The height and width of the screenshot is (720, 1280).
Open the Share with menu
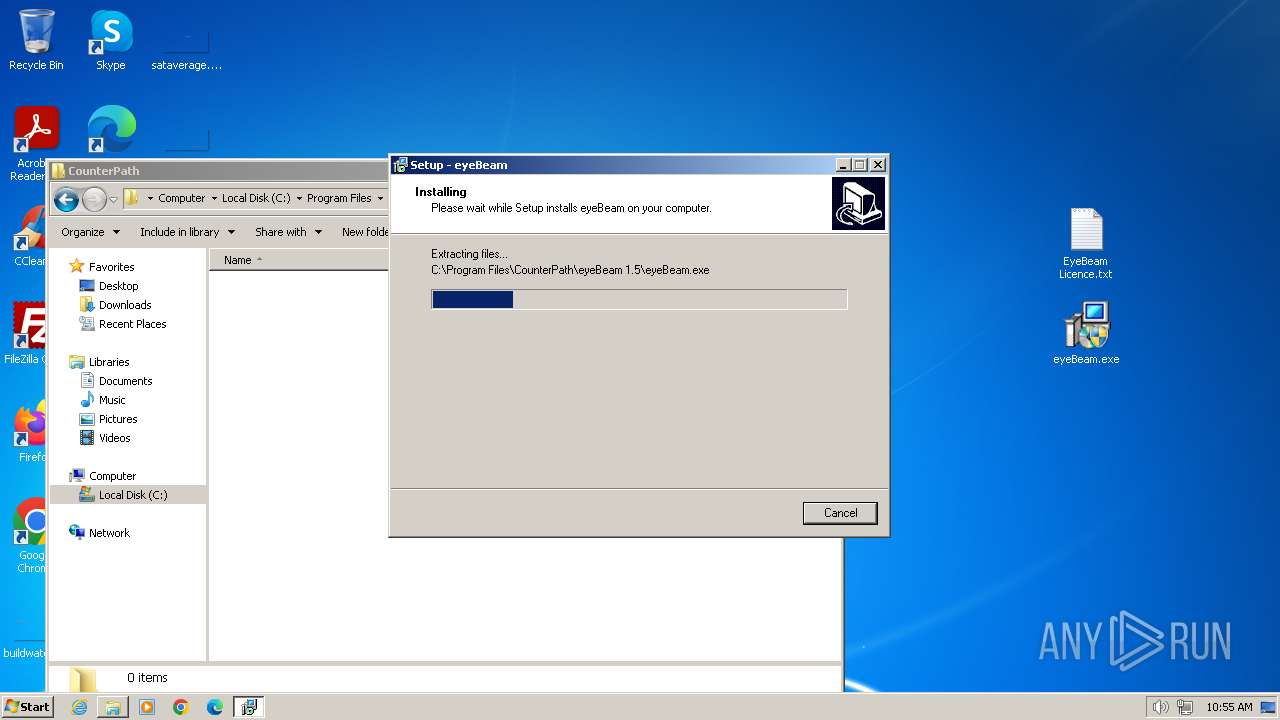coord(288,232)
